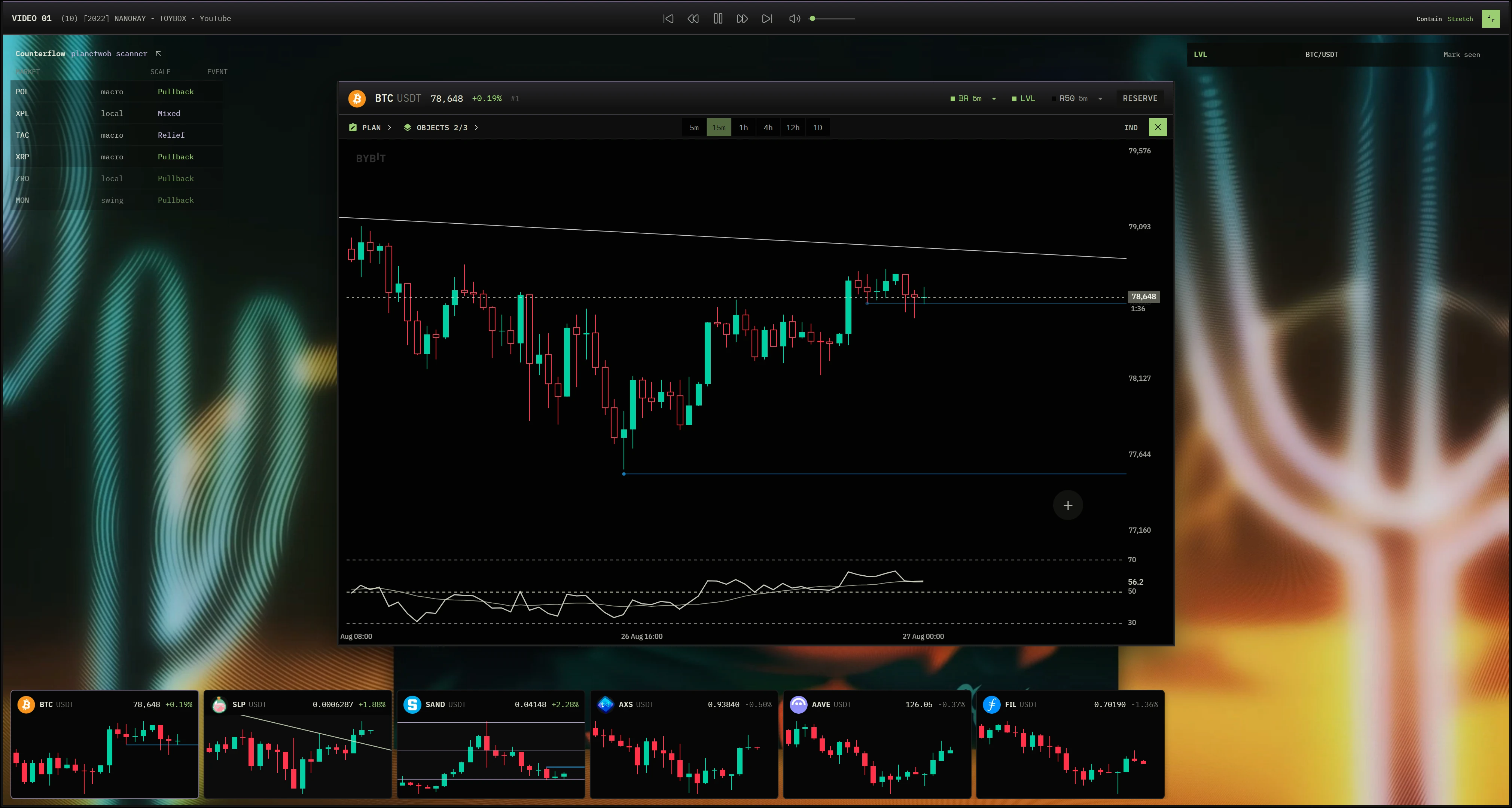
Task: Click the BTC icon in bottom card
Action: (26, 704)
